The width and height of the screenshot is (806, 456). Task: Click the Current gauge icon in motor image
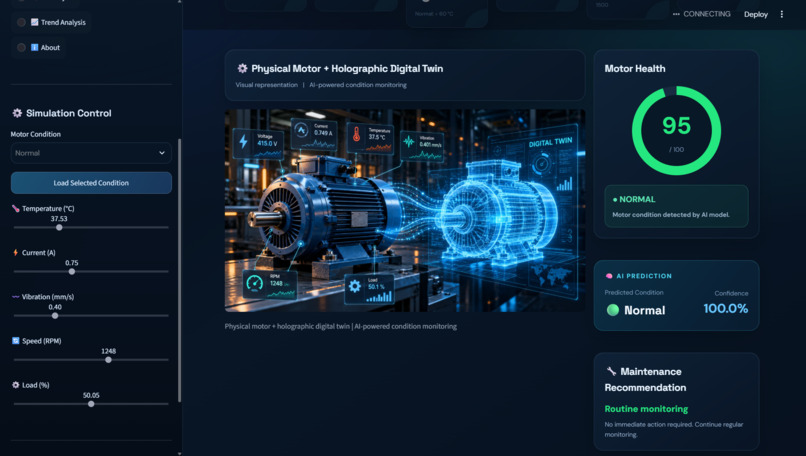coord(301,131)
